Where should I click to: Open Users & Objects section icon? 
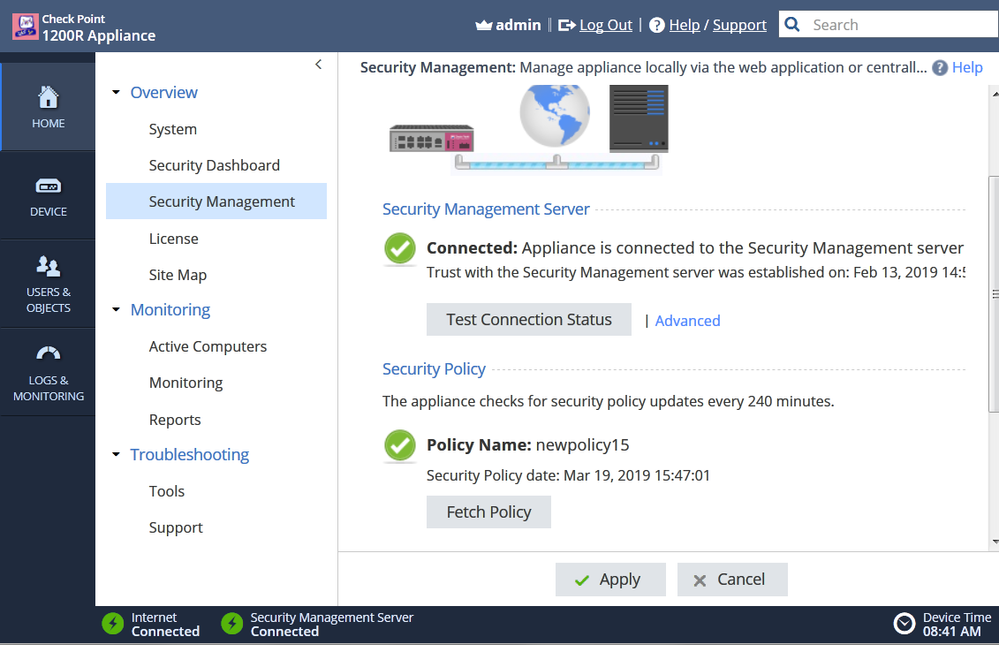48,266
